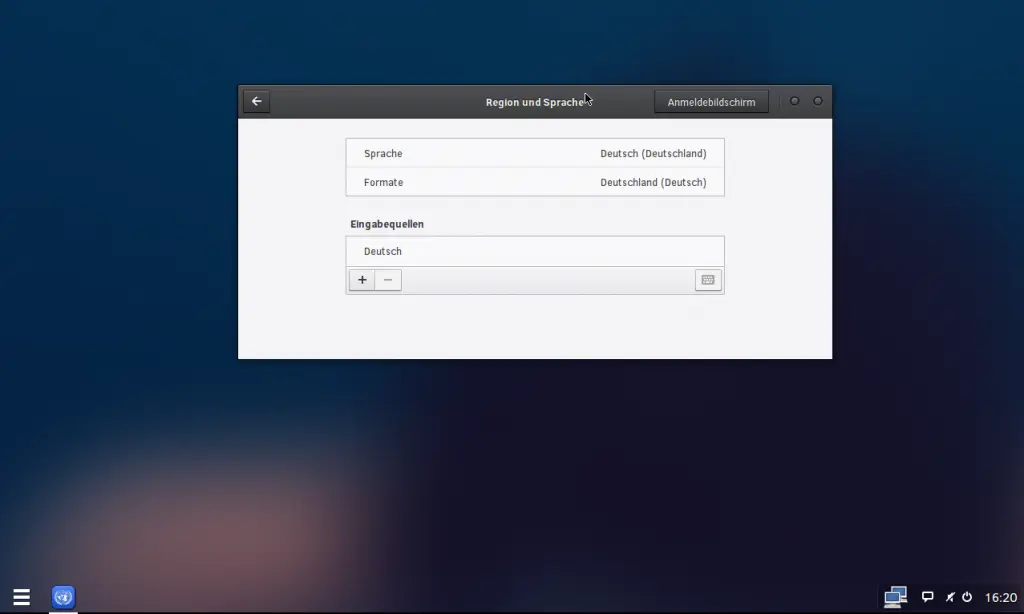Click an empty area of desktop wallpaper

[x=150, y=300]
